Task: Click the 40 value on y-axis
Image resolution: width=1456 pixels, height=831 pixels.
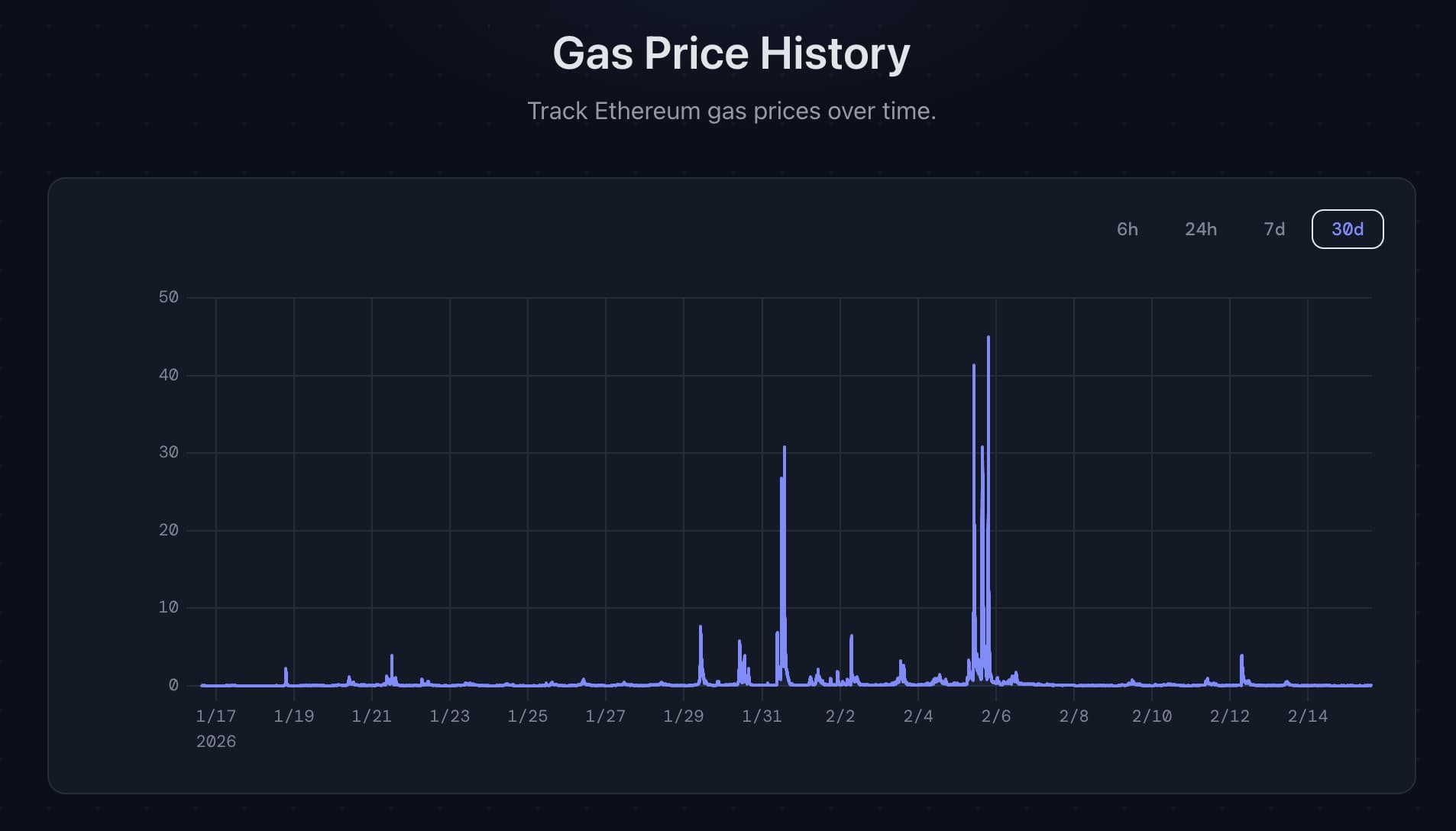Action: coord(168,375)
